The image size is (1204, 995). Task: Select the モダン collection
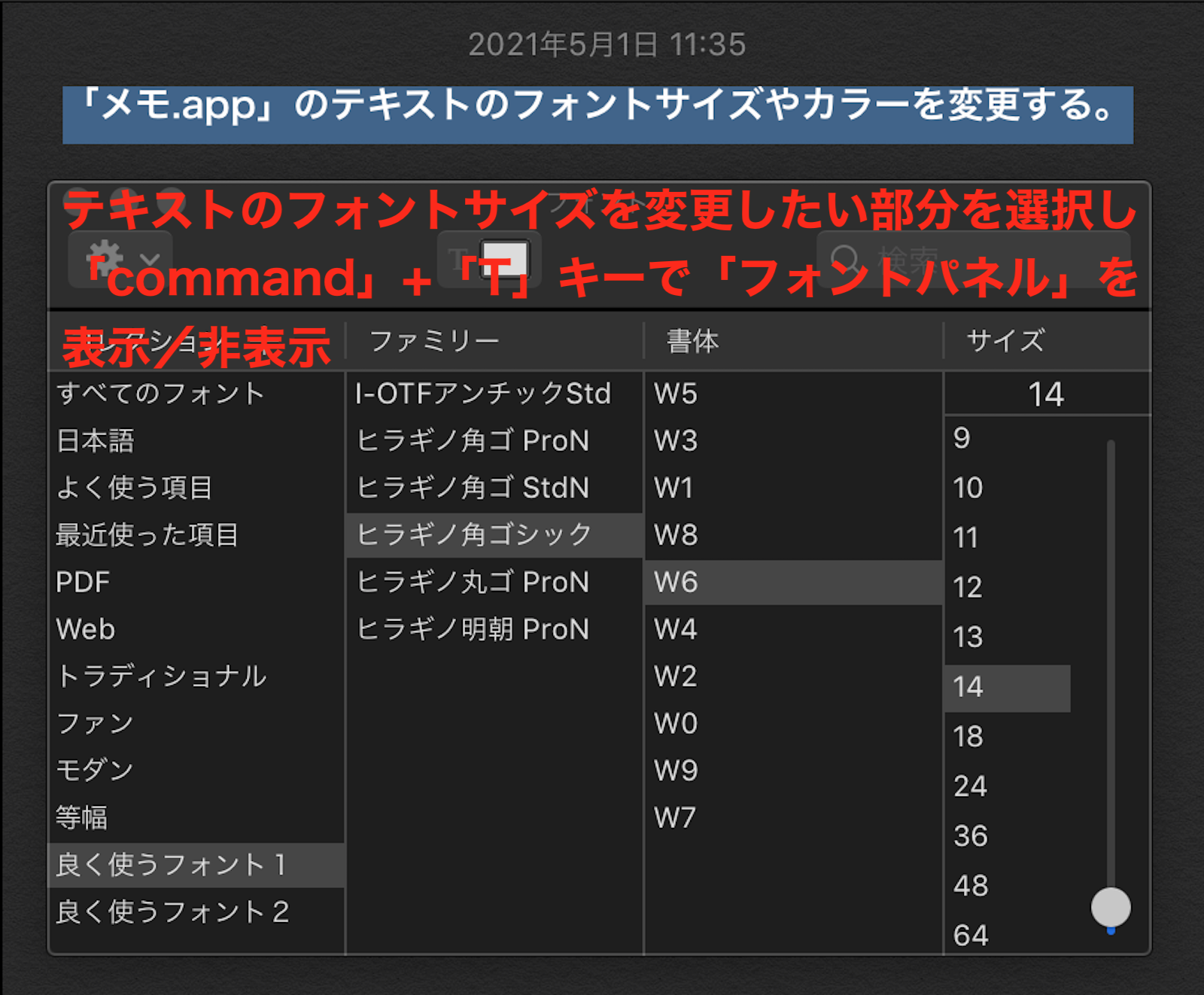(196, 770)
